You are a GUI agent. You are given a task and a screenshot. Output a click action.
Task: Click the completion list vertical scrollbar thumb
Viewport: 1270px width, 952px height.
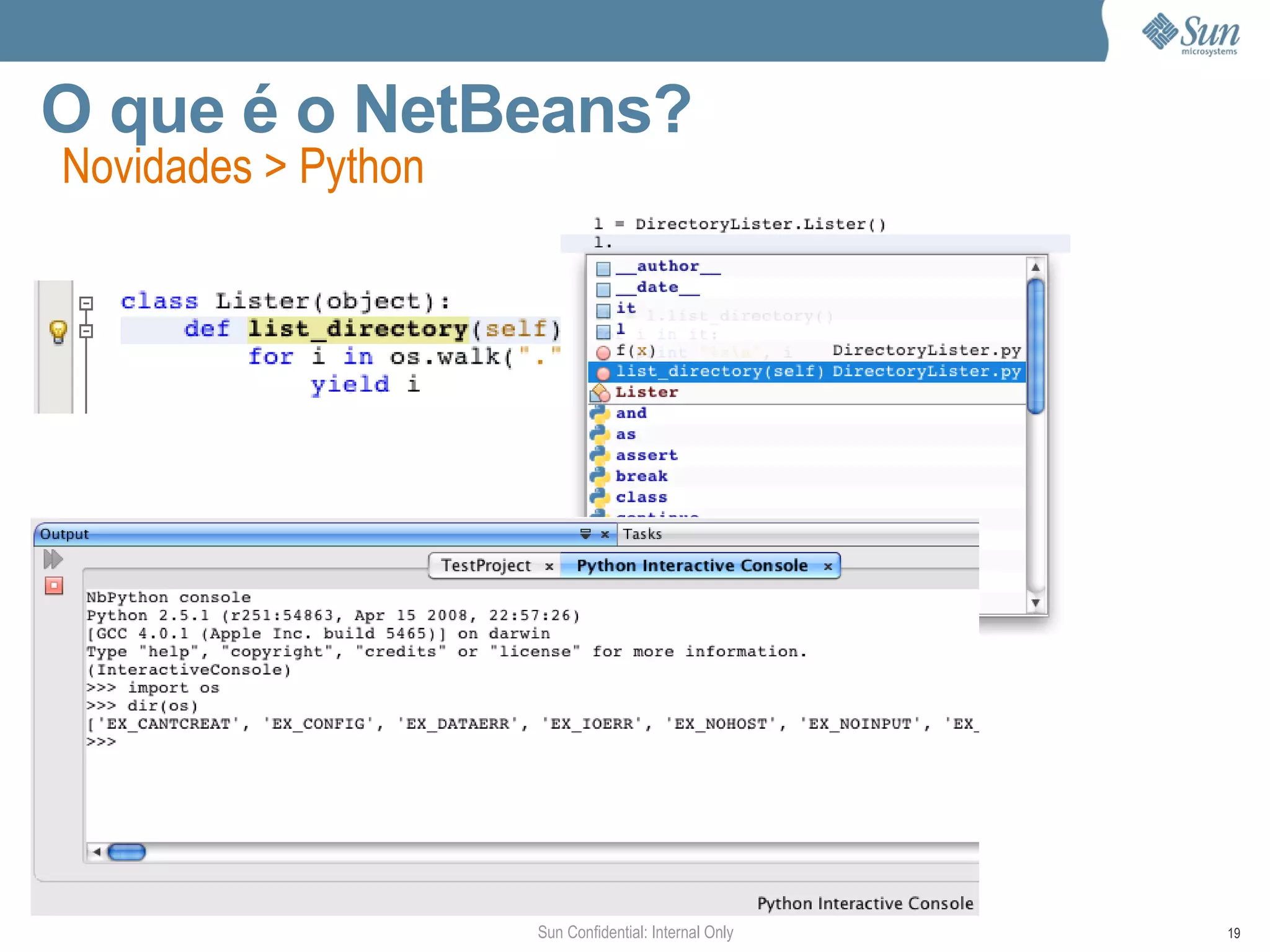click(1035, 346)
